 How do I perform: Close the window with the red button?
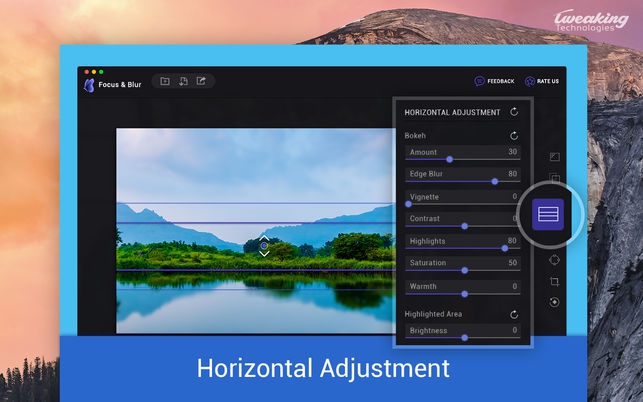coord(87,72)
